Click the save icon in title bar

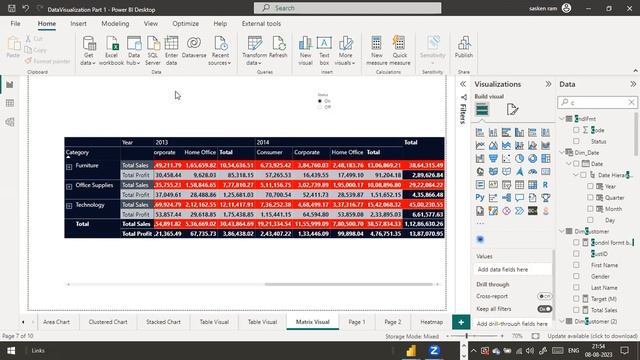[12, 8]
